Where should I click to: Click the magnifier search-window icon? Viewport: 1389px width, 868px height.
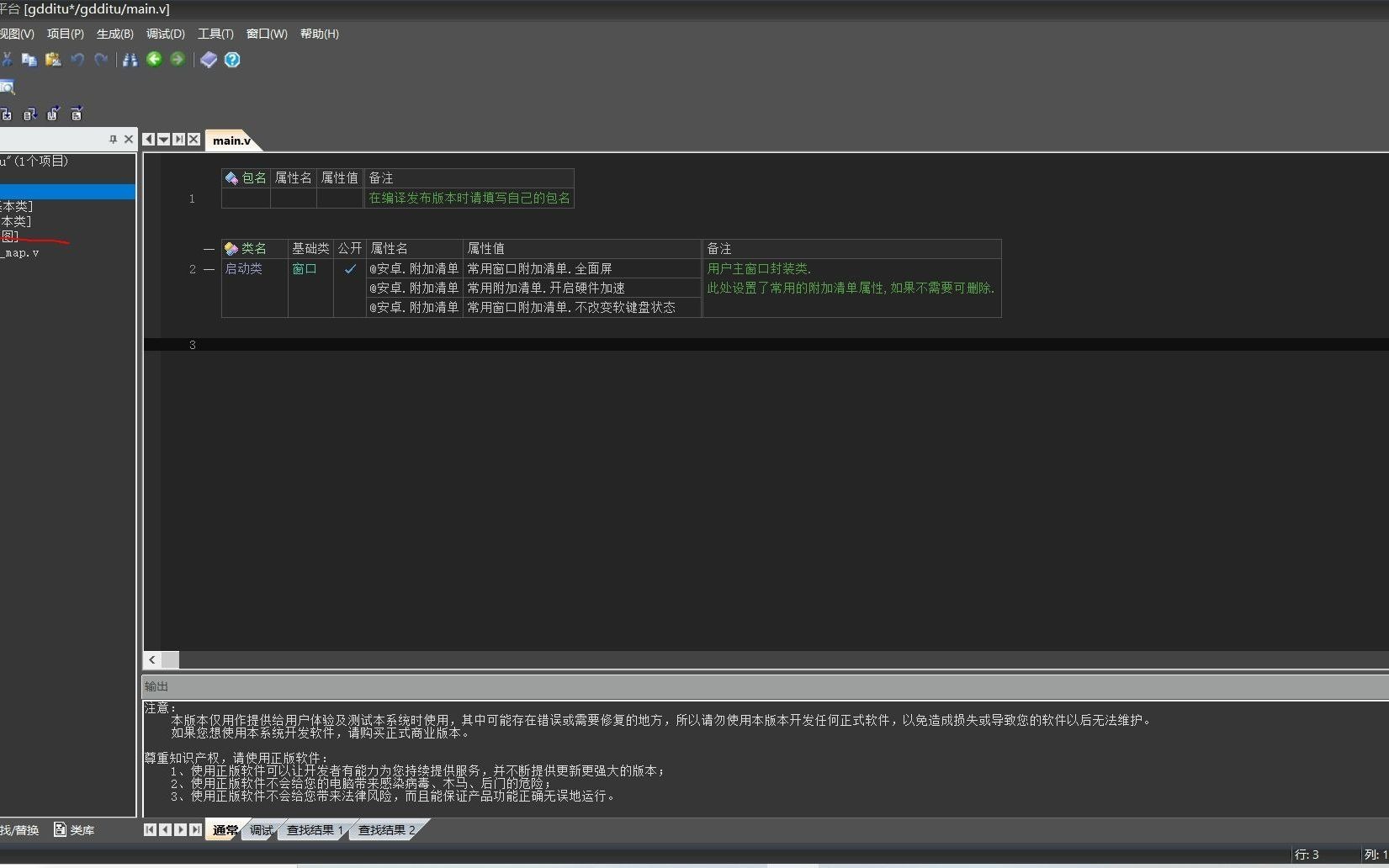[8, 87]
